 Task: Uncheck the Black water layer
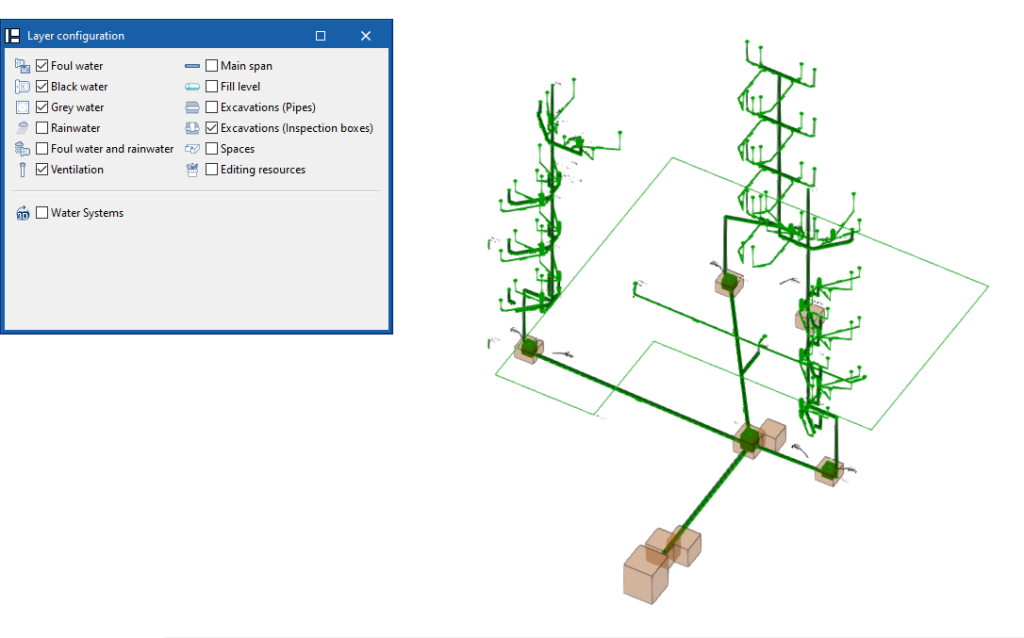click(x=40, y=86)
